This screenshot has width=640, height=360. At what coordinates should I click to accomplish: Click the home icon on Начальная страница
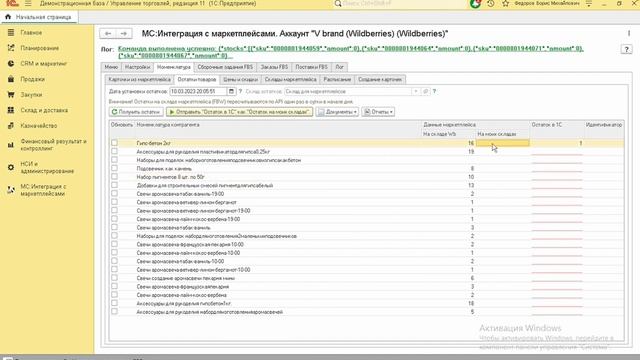coord(8,17)
